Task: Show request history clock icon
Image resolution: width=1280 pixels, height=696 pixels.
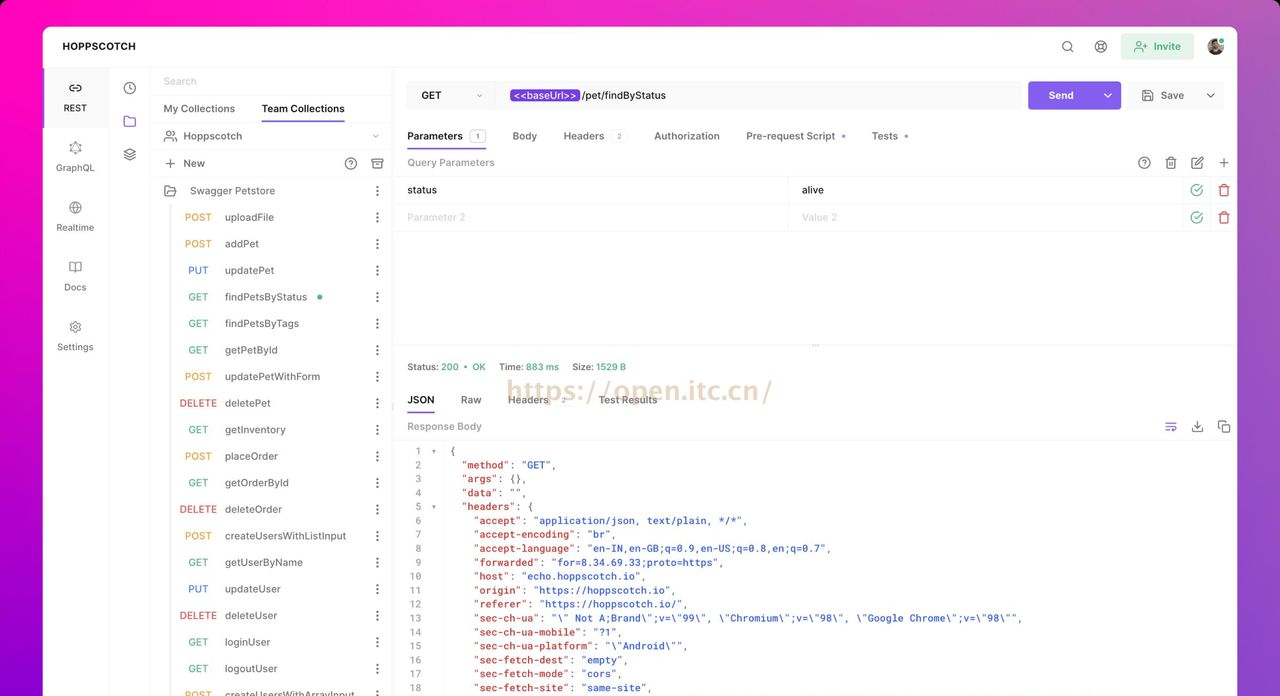Action: pyautogui.click(x=130, y=88)
